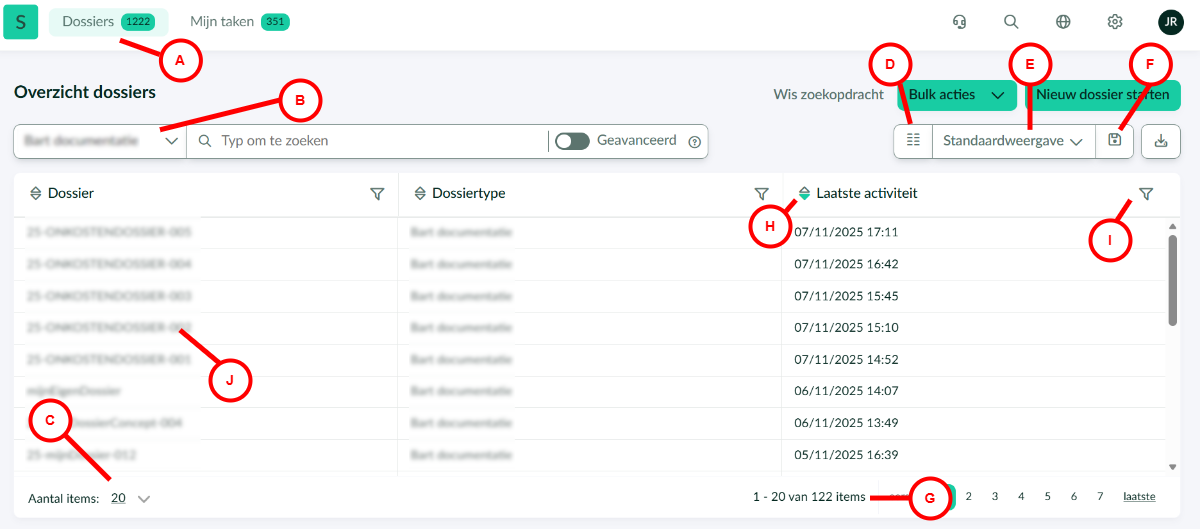Open filter on Laatste activiteit column
1201x530 pixels.
(x=1146, y=194)
